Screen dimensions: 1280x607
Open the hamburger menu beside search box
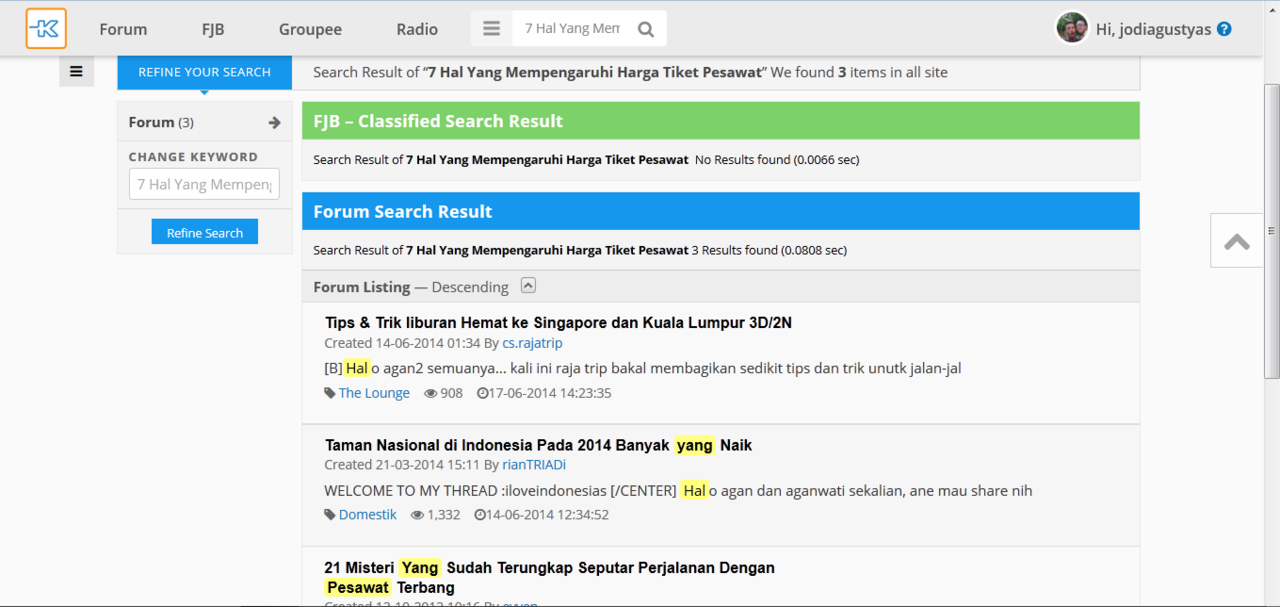pyautogui.click(x=491, y=29)
